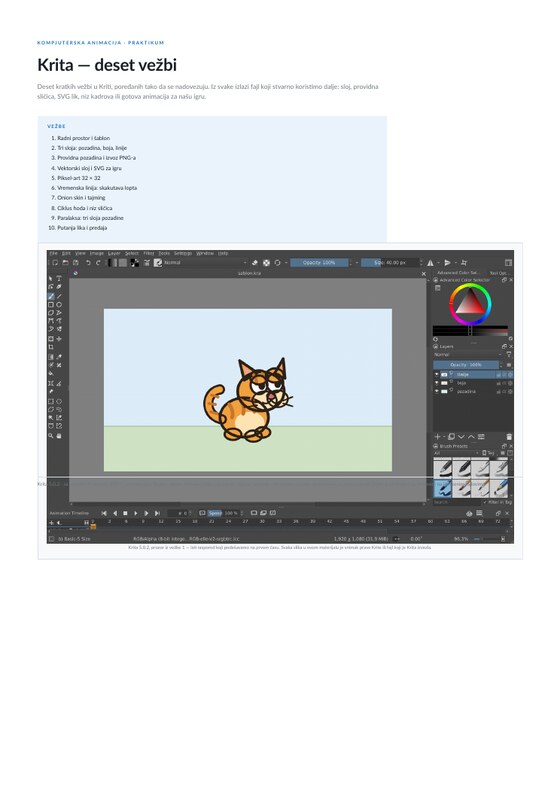Screen dimensions: 560x793
Task: Add layer with plus button
Action: tap(438, 436)
